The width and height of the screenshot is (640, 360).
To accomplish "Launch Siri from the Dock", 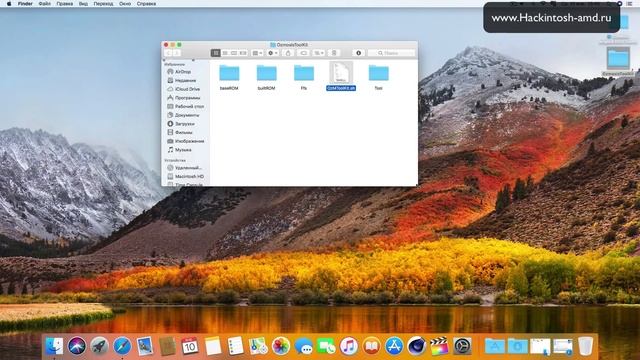I will pyautogui.click(x=77, y=346).
